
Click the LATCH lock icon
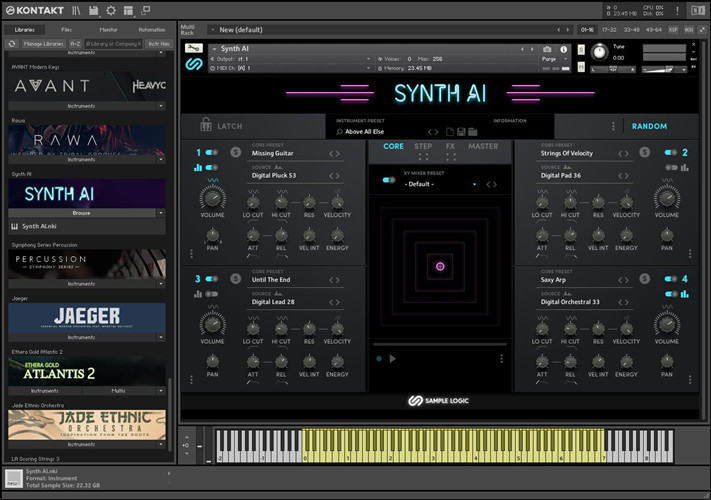coord(206,126)
